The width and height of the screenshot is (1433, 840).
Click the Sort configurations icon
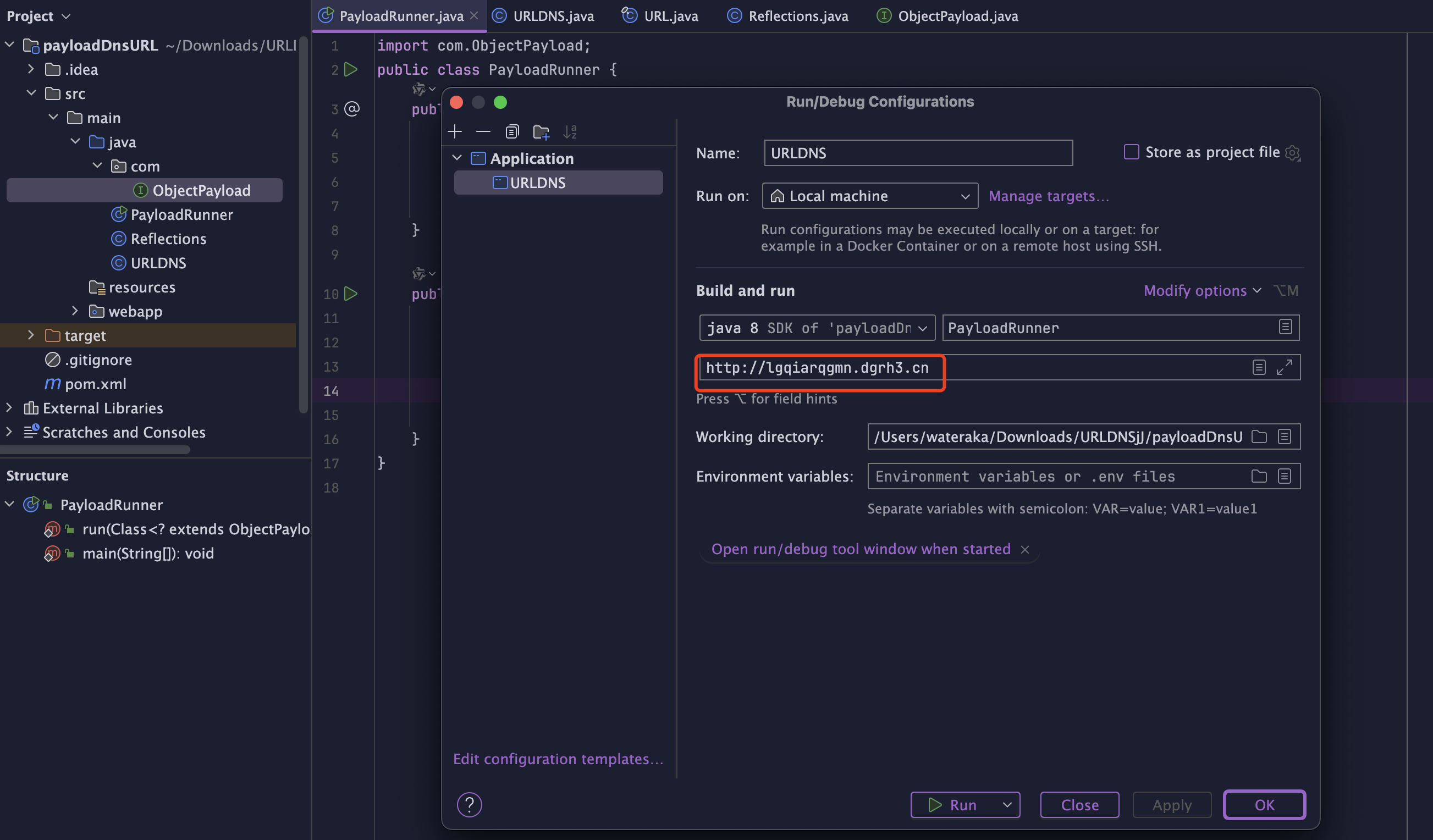[569, 131]
